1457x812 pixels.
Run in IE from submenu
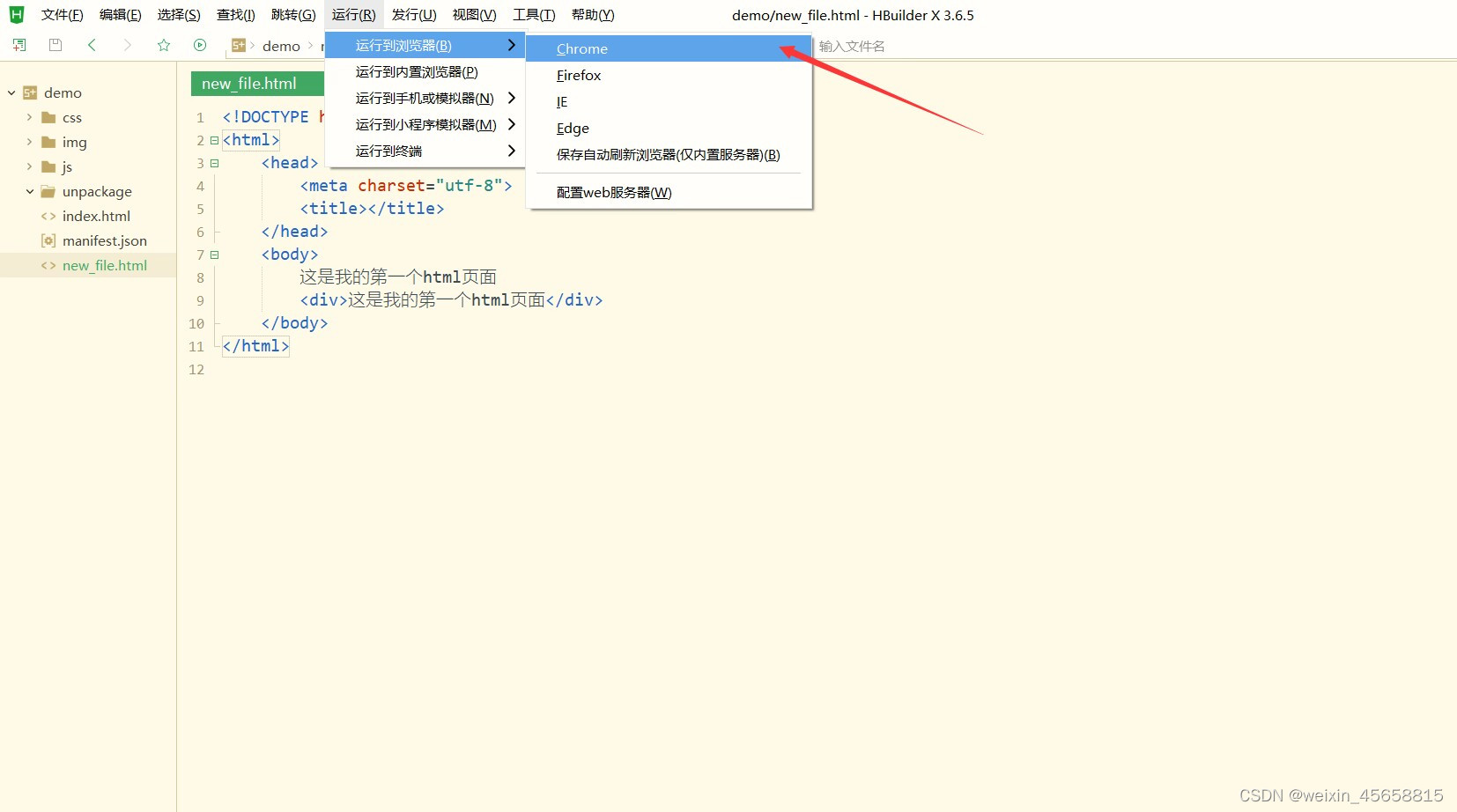pos(669,101)
